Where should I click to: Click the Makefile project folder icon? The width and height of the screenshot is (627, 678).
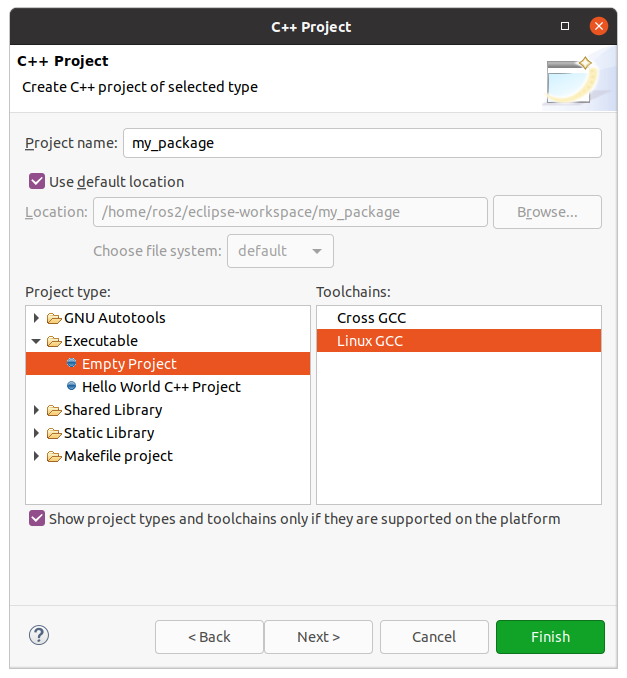[54, 456]
